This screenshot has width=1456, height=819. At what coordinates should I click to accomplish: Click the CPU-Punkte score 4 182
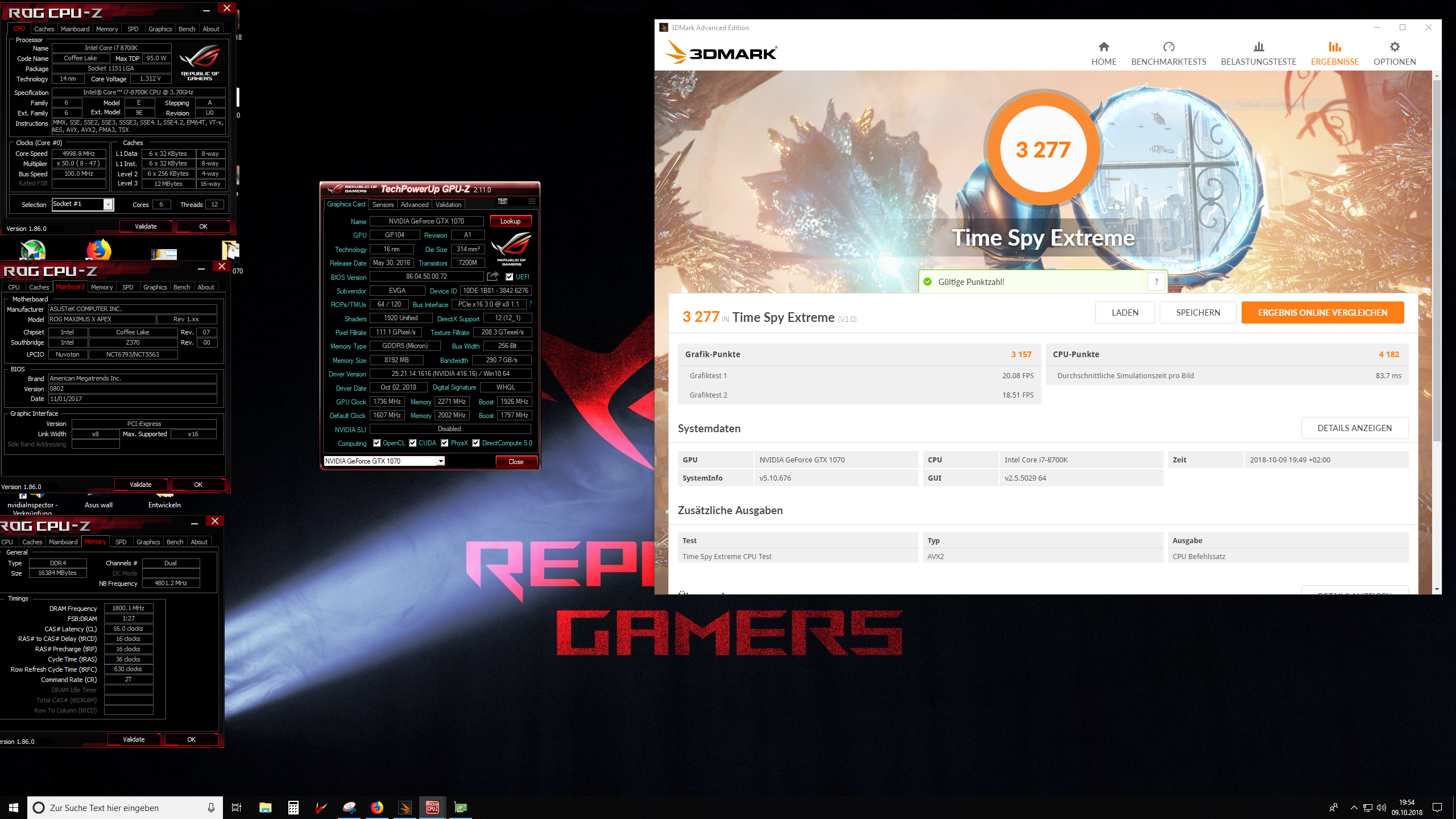point(1388,354)
